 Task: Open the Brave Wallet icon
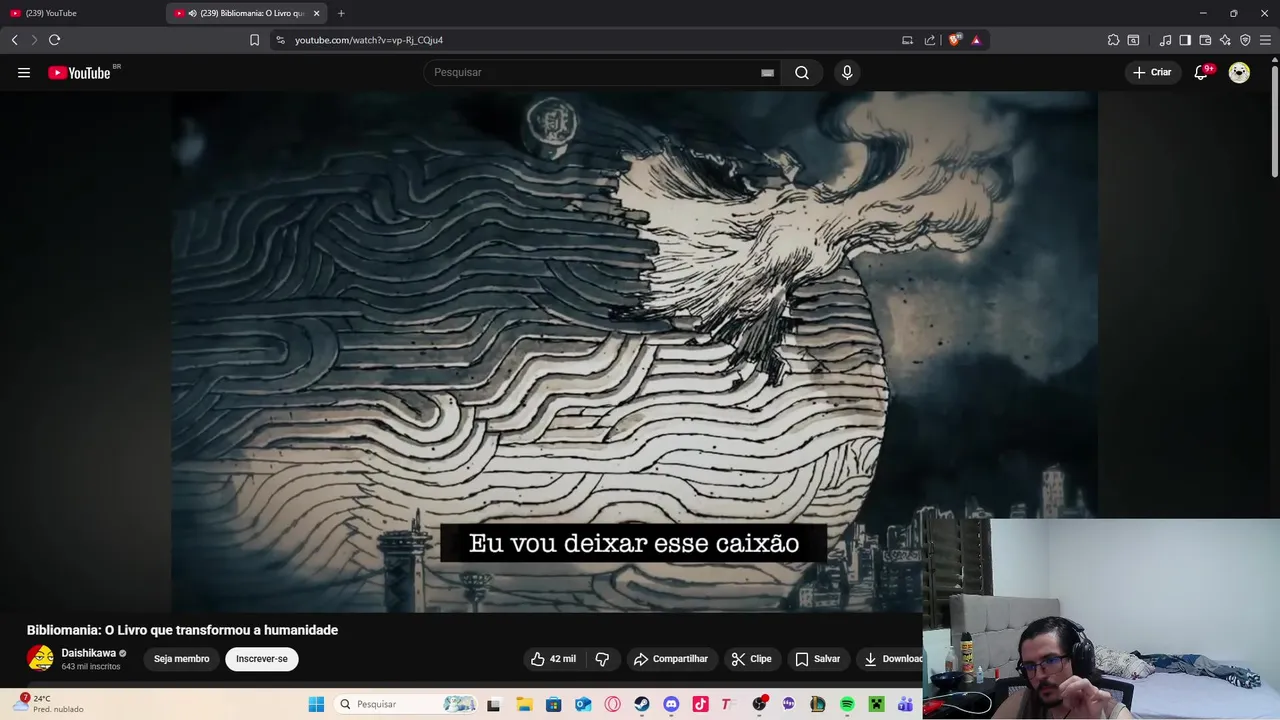click(x=1205, y=40)
